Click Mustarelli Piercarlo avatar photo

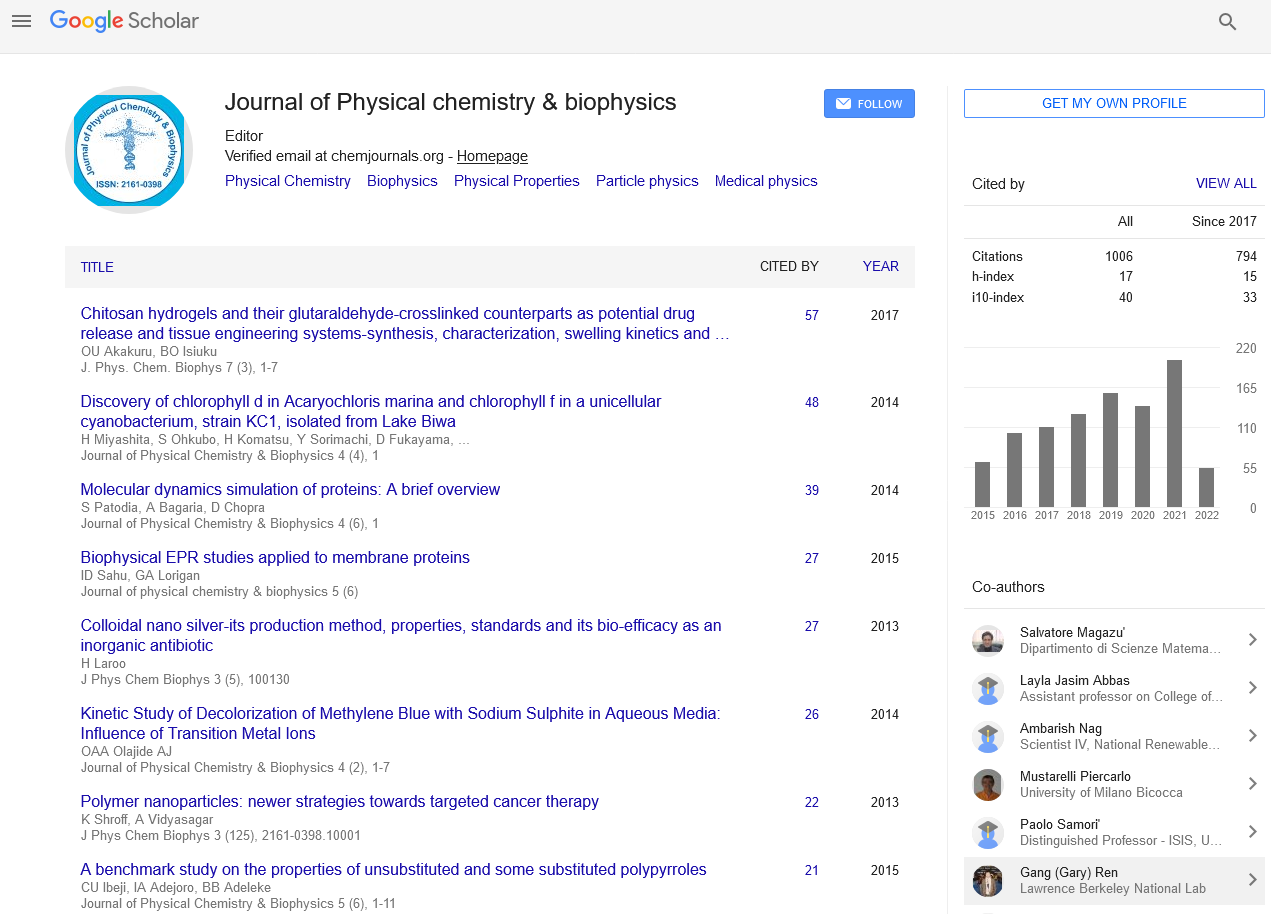point(987,784)
